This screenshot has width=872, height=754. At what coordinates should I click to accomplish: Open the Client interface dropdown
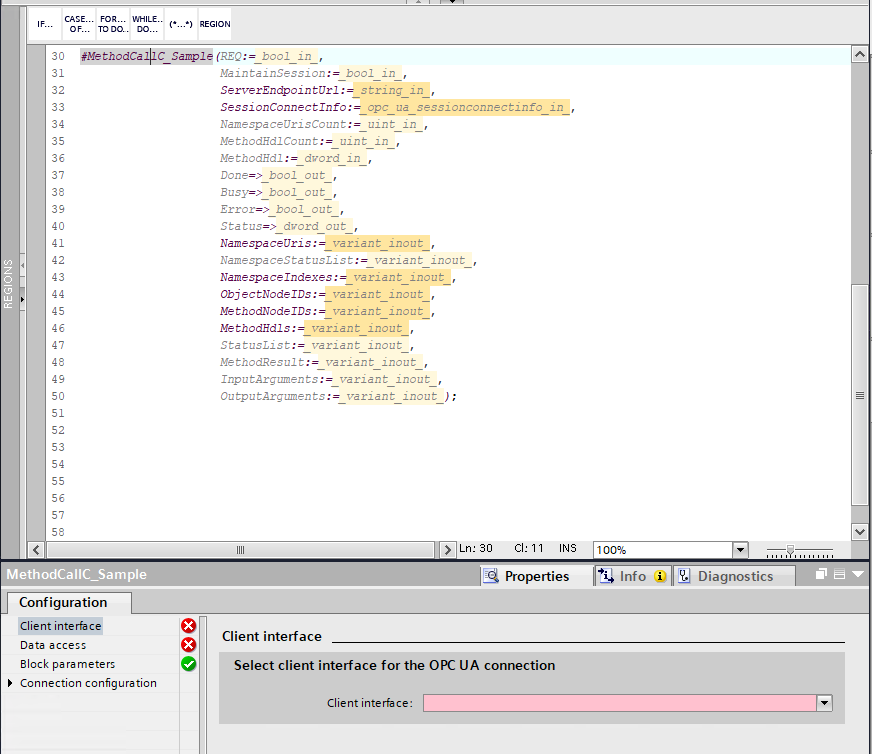[824, 703]
